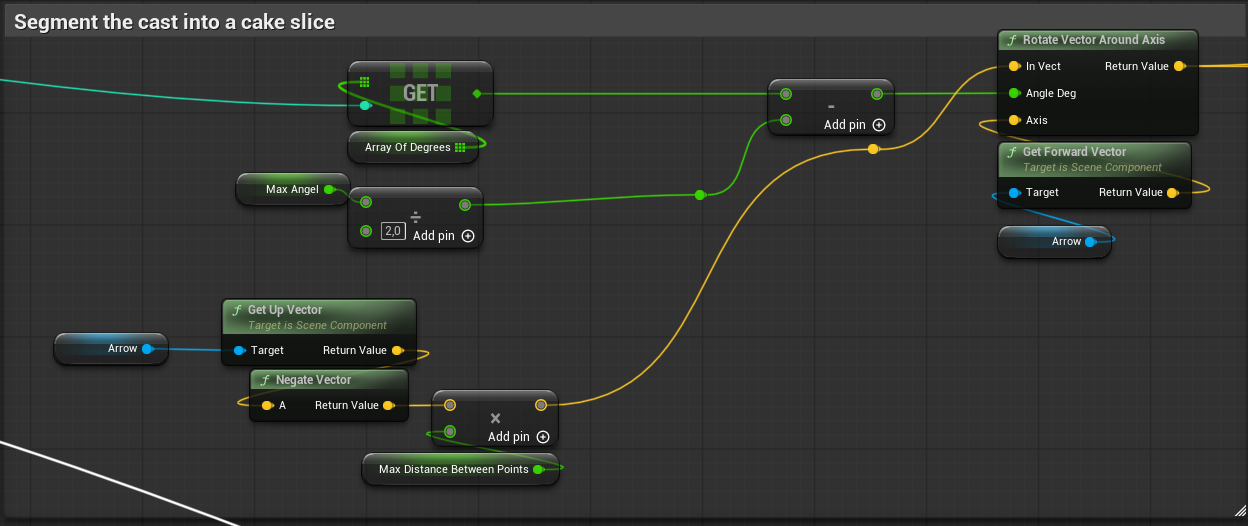1248x526 pixels.
Task: Click the reroute node on the yellow wire
Action: point(873,149)
